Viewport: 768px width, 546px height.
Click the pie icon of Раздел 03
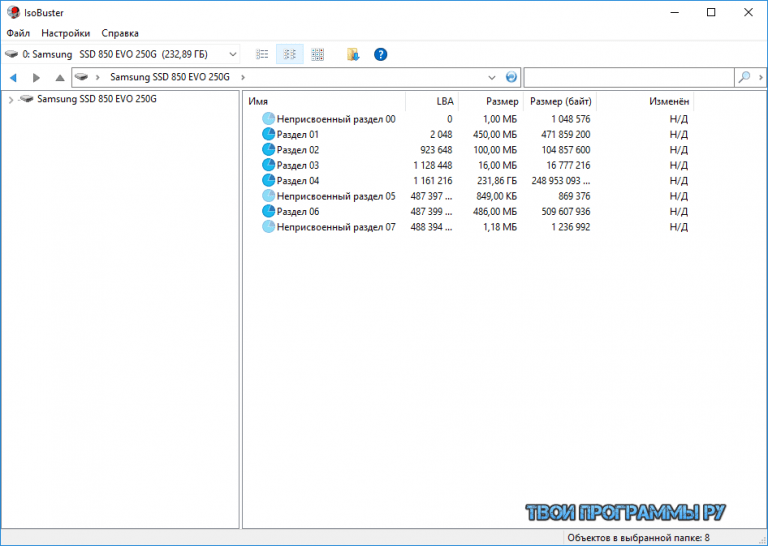click(x=268, y=165)
